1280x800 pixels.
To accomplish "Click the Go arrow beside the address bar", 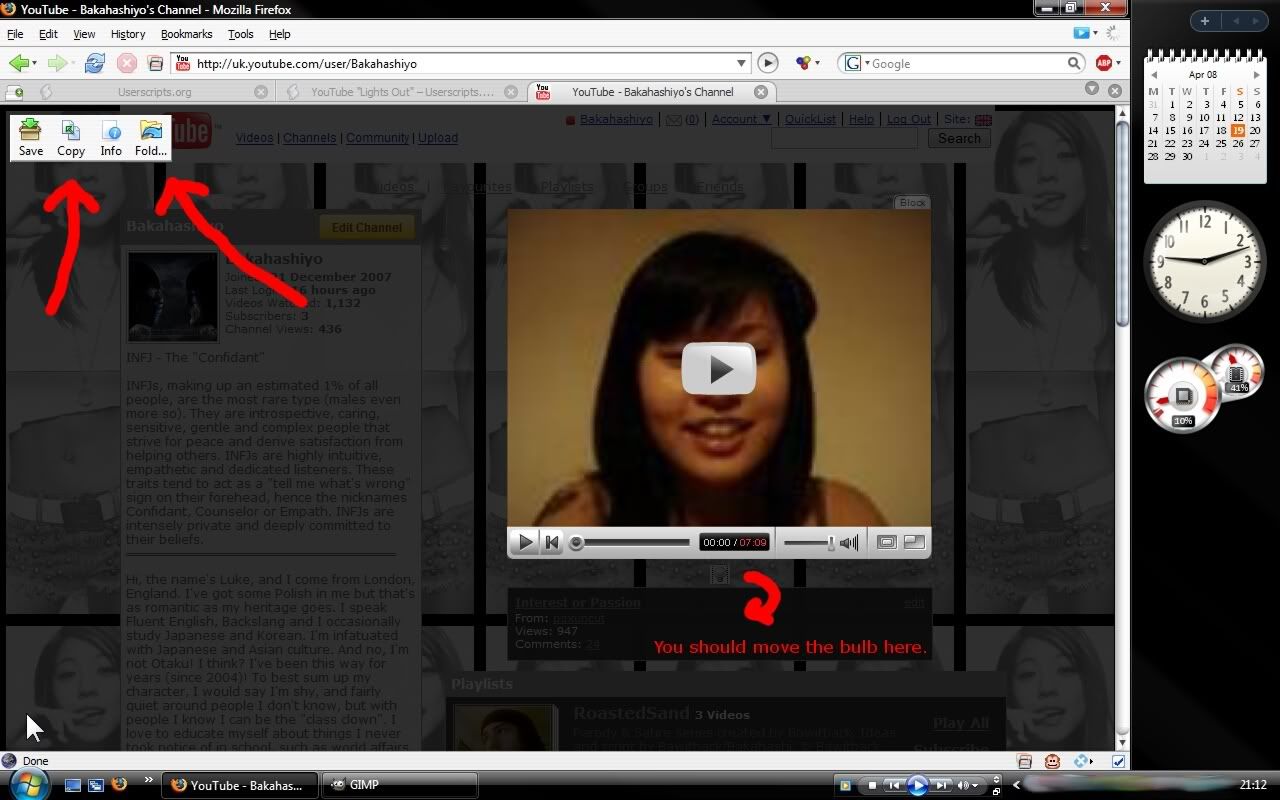I will (767, 63).
